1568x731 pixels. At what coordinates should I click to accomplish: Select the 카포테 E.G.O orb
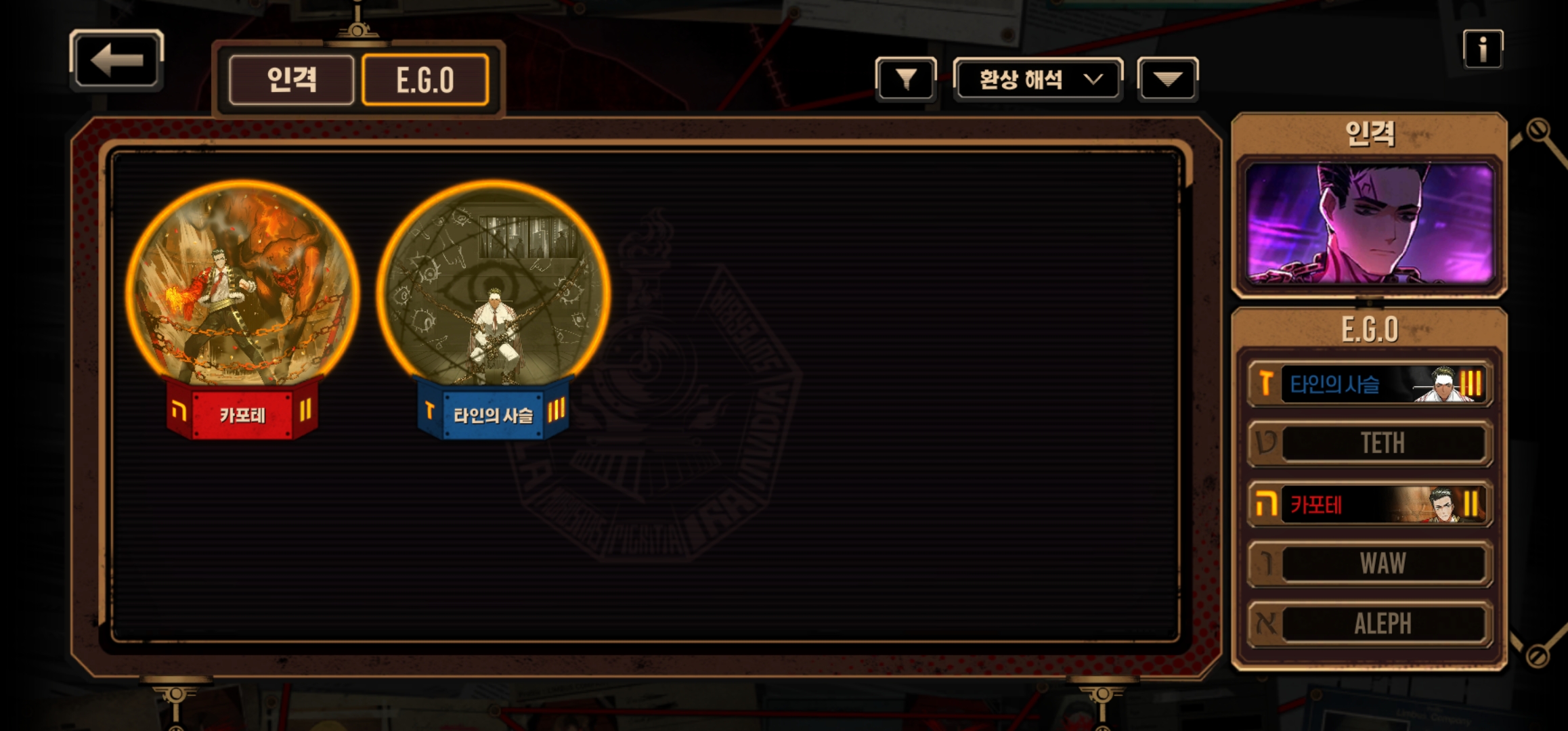tap(242, 283)
